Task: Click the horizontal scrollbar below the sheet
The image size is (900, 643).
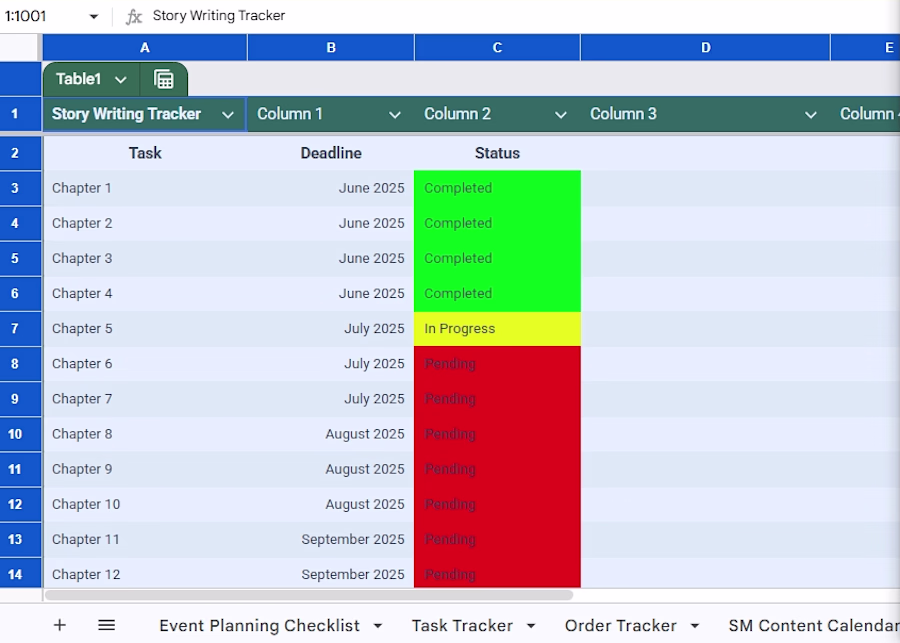Action: [x=309, y=595]
